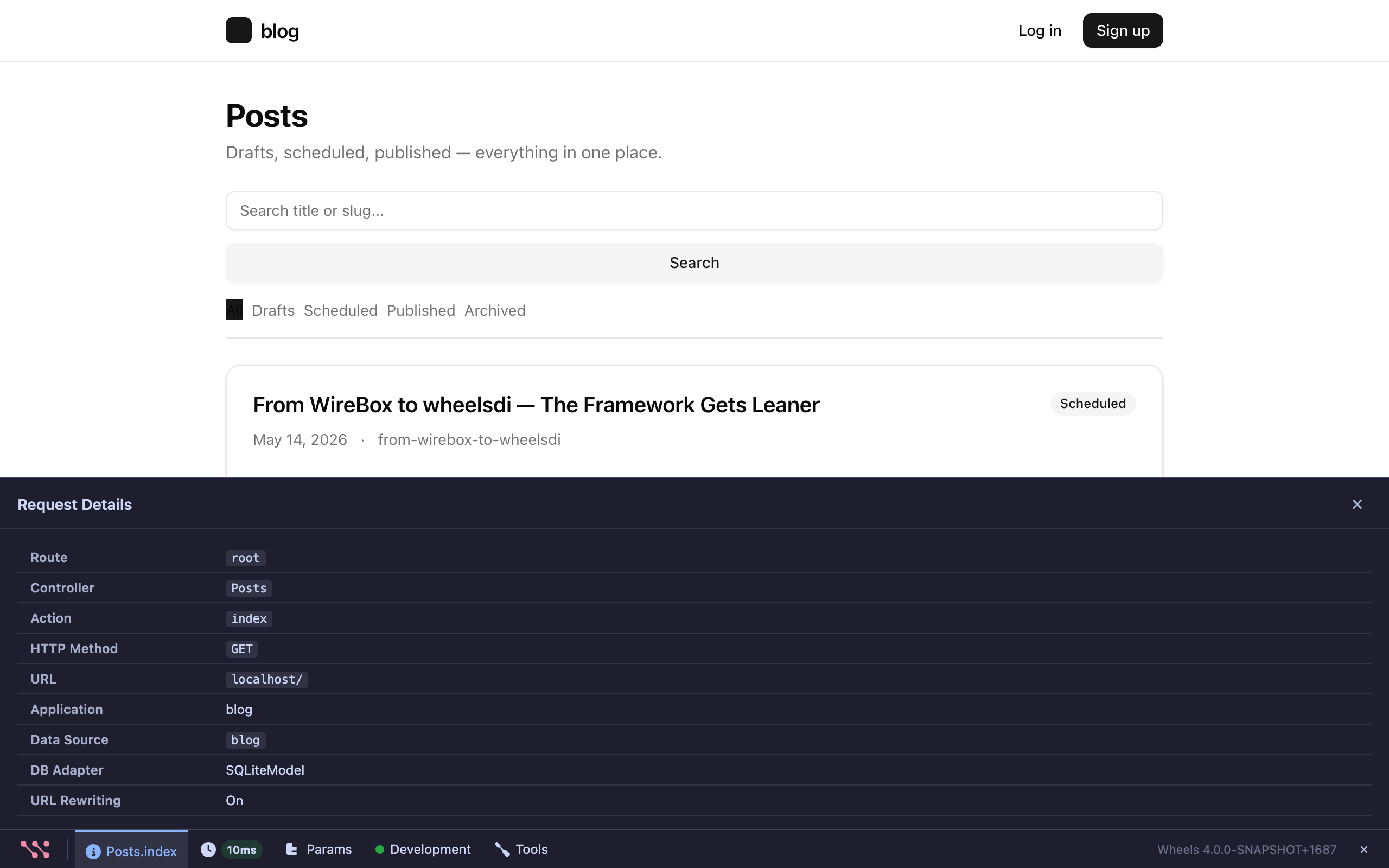Click the Wheels logo in debug bar
The width and height of the screenshot is (1389, 868).
(x=35, y=849)
